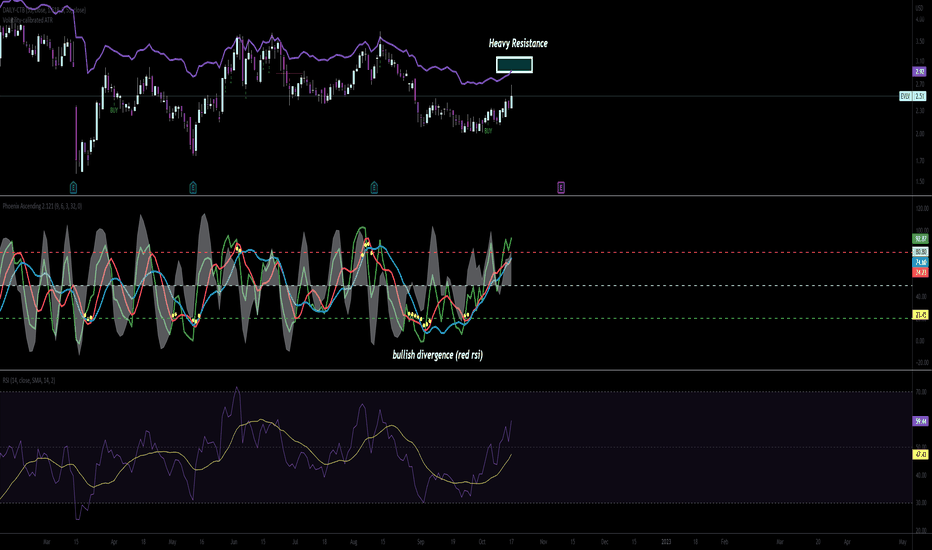Click the BUY signal label near October
This screenshot has height=550, width=932.
click(x=488, y=131)
